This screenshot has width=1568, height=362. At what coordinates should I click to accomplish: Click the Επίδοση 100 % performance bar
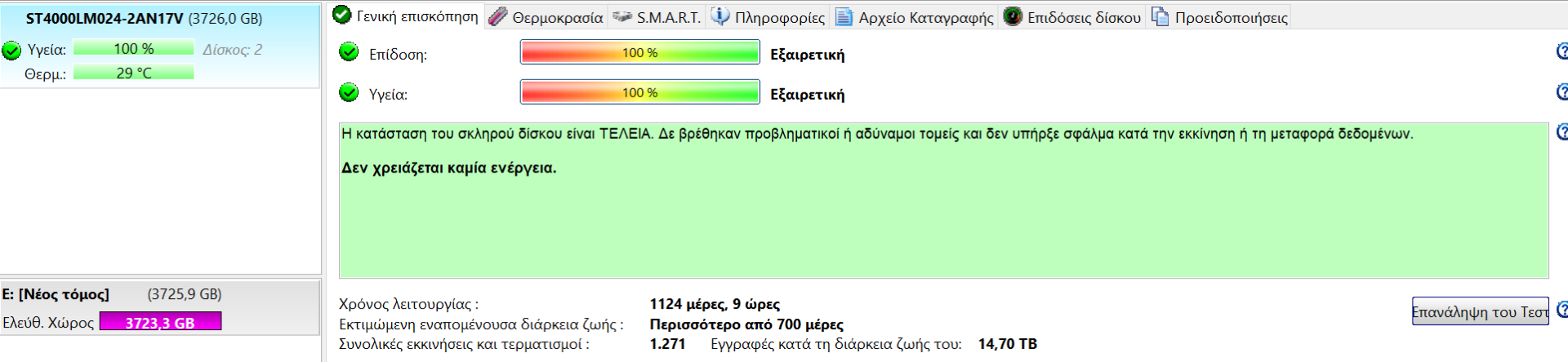click(639, 52)
